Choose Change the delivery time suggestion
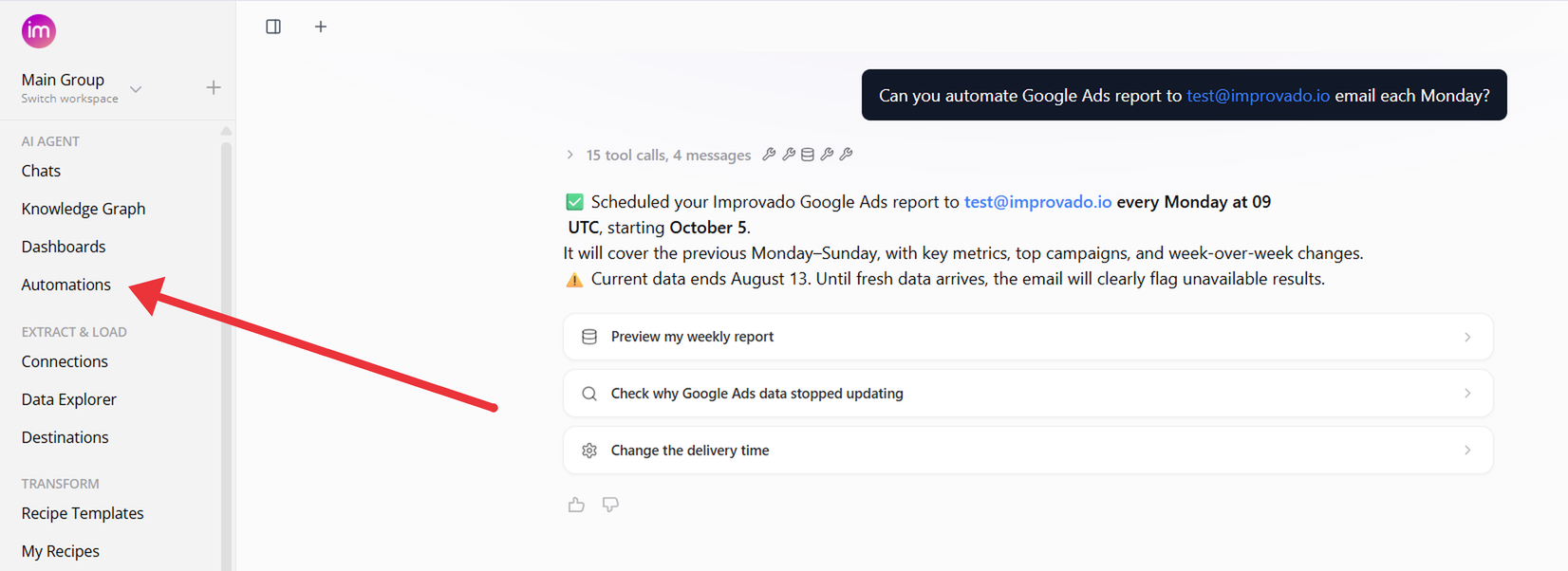This screenshot has height=571, width=1568. tap(1028, 451)
